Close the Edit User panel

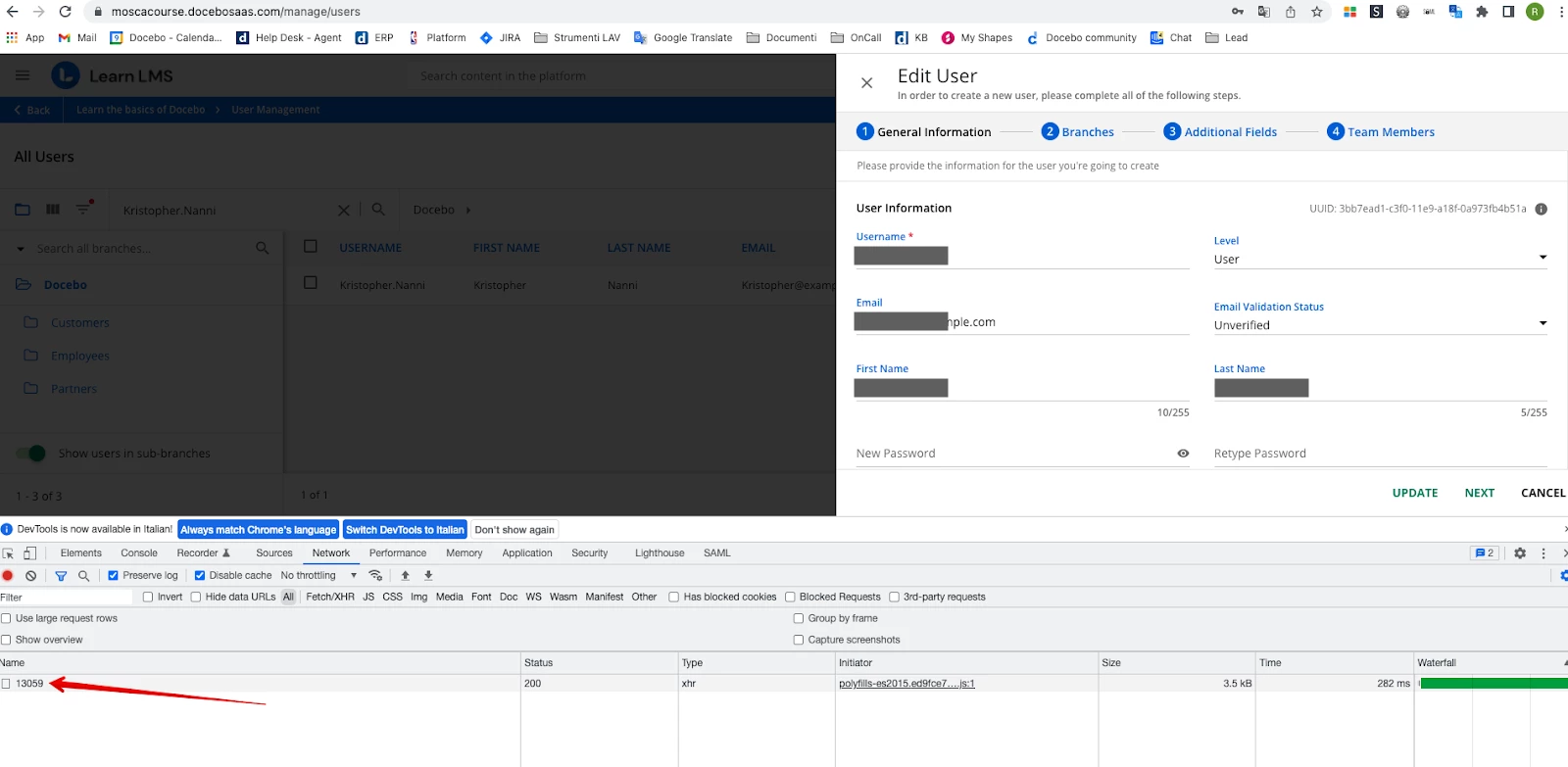(866, 83)
